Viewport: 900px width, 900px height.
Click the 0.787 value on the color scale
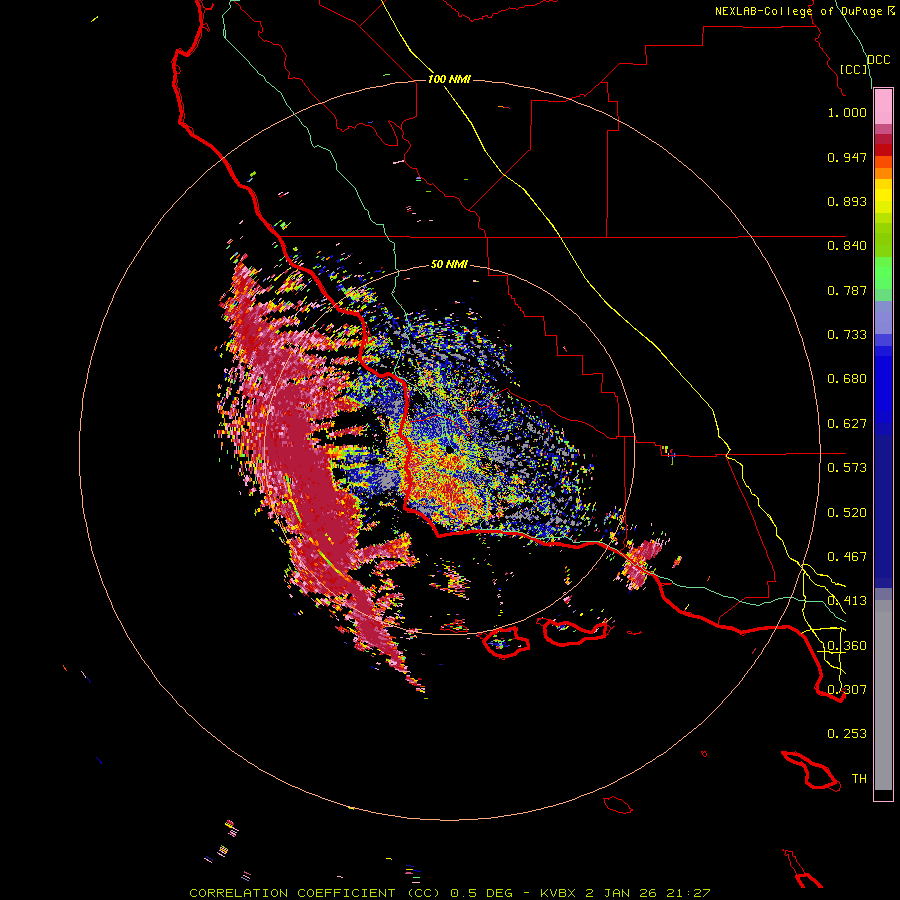click(847, 290)
